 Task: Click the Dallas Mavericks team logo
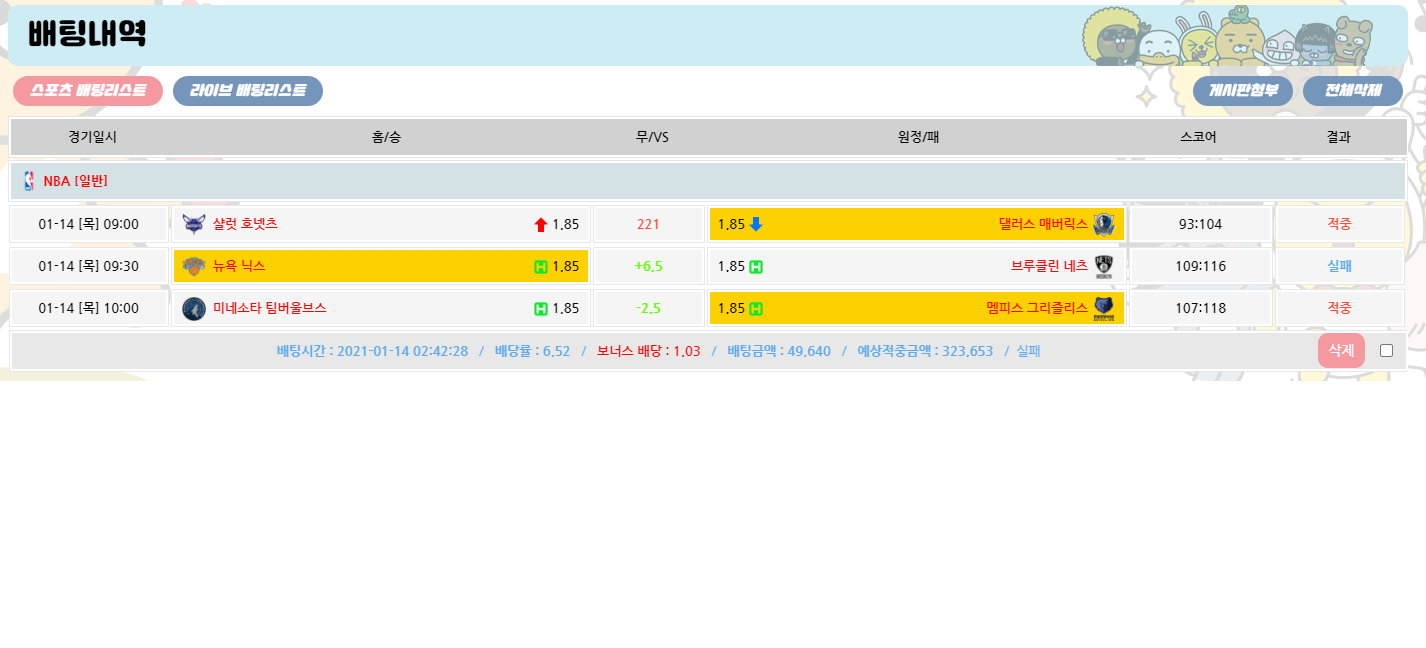1103,224
